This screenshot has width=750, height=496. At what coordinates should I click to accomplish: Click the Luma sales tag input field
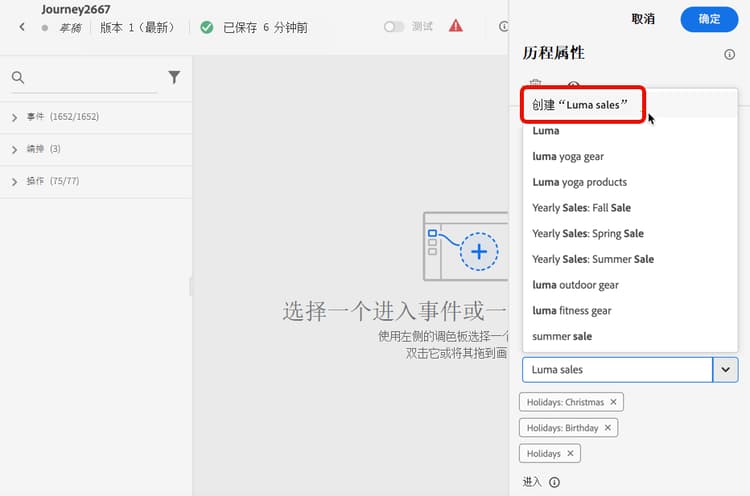click(617, 369)
